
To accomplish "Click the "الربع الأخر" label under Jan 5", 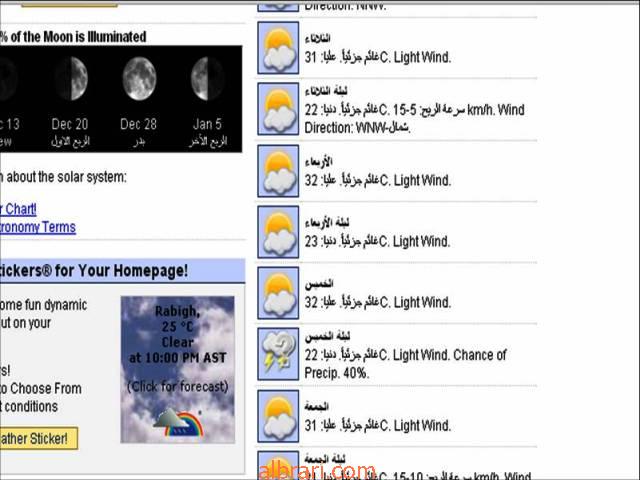I will 208,142.
